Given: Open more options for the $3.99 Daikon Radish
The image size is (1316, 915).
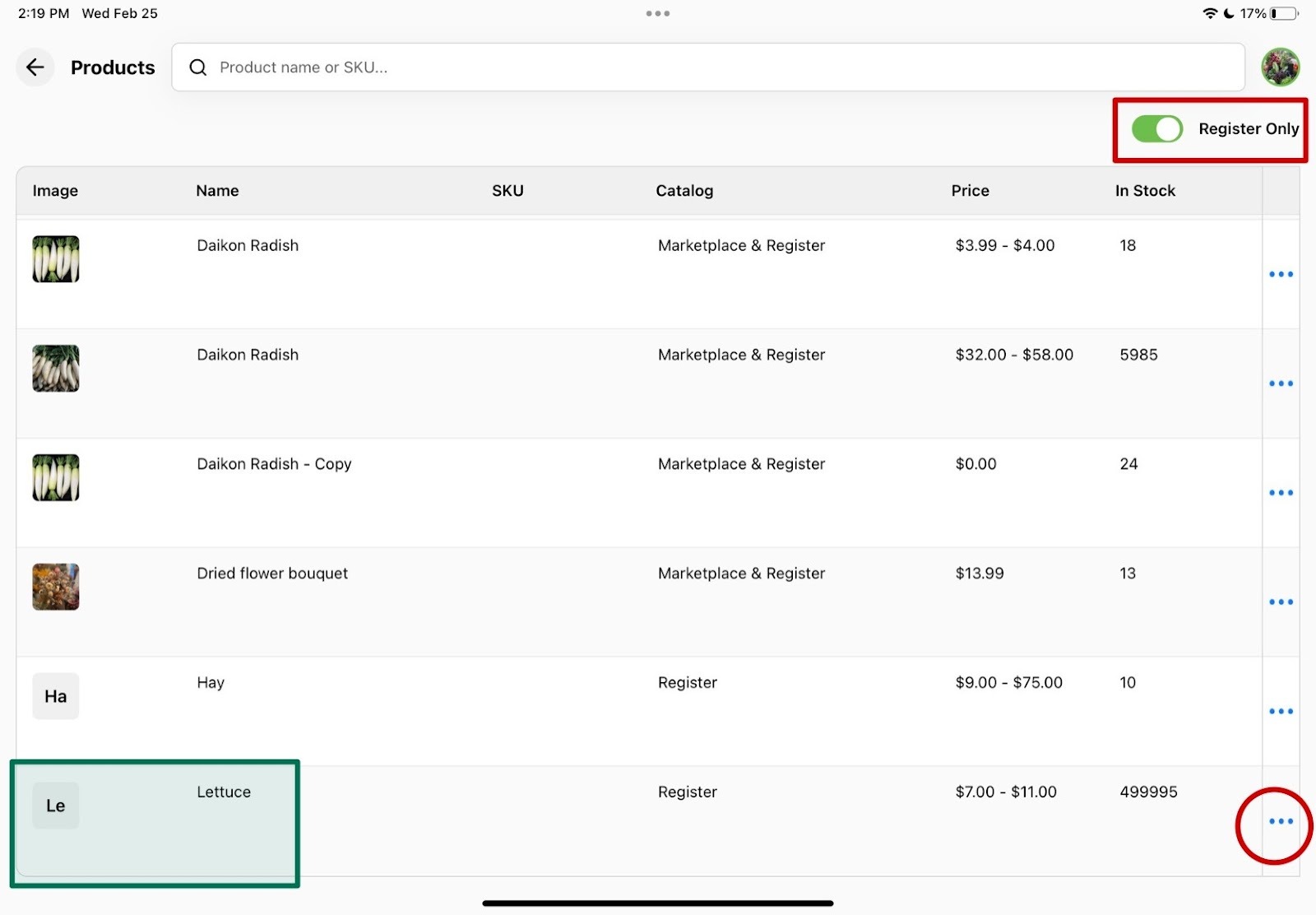Looking at the screenshot, I should click(1280, 274).
